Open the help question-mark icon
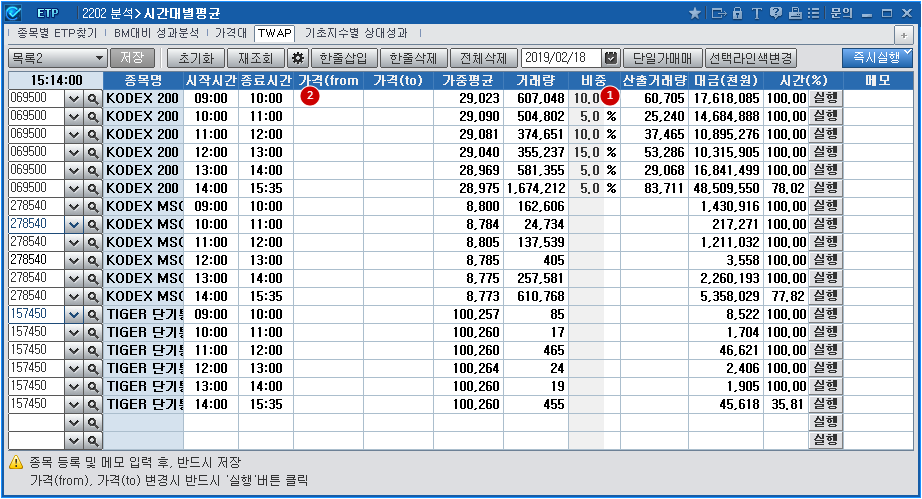The image size is (922, 499). (775, 13)
